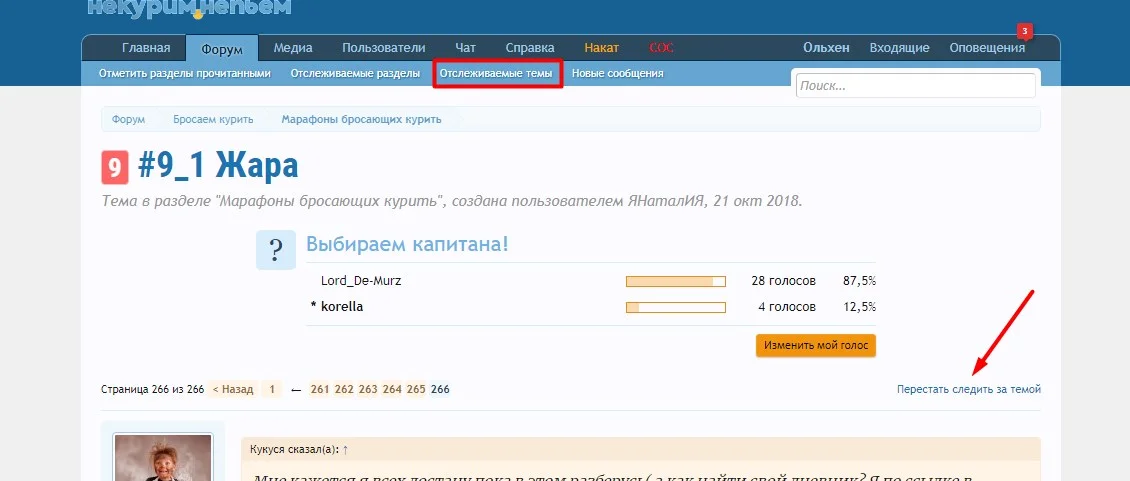1130x481 pixels.
Task: Select the Форум navigation tab
Action: coord(222,49)
